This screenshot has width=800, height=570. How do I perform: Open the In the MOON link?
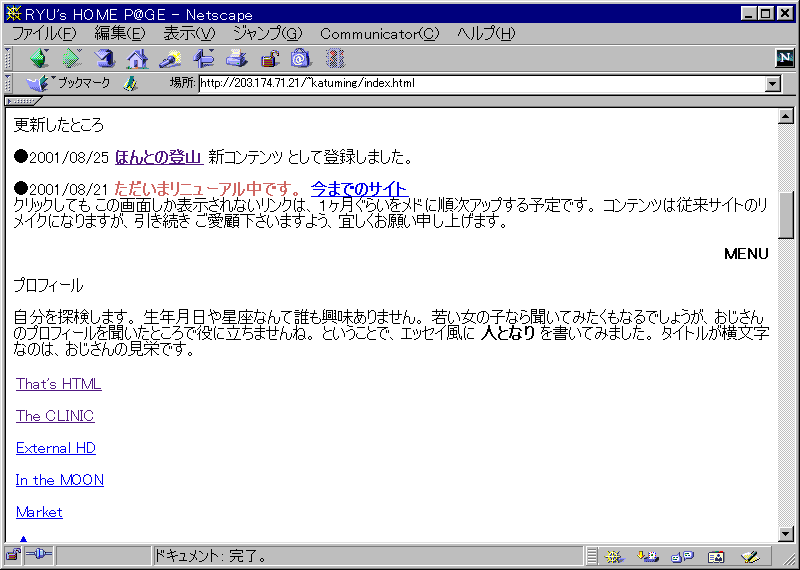[60, 480]
